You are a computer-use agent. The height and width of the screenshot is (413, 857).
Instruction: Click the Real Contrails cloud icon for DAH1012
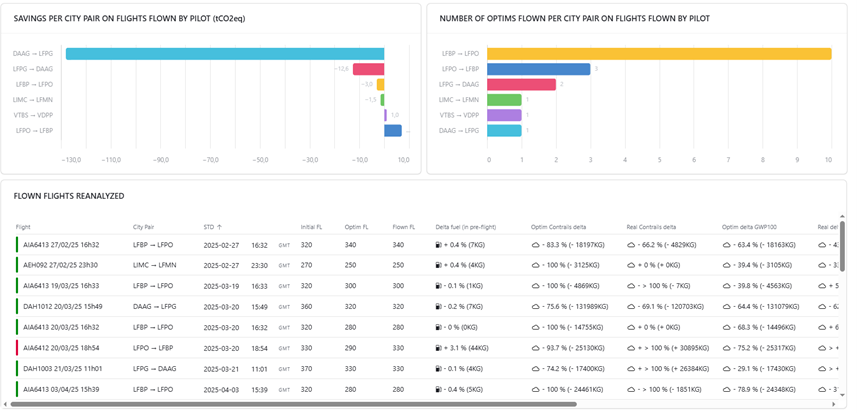631,307
